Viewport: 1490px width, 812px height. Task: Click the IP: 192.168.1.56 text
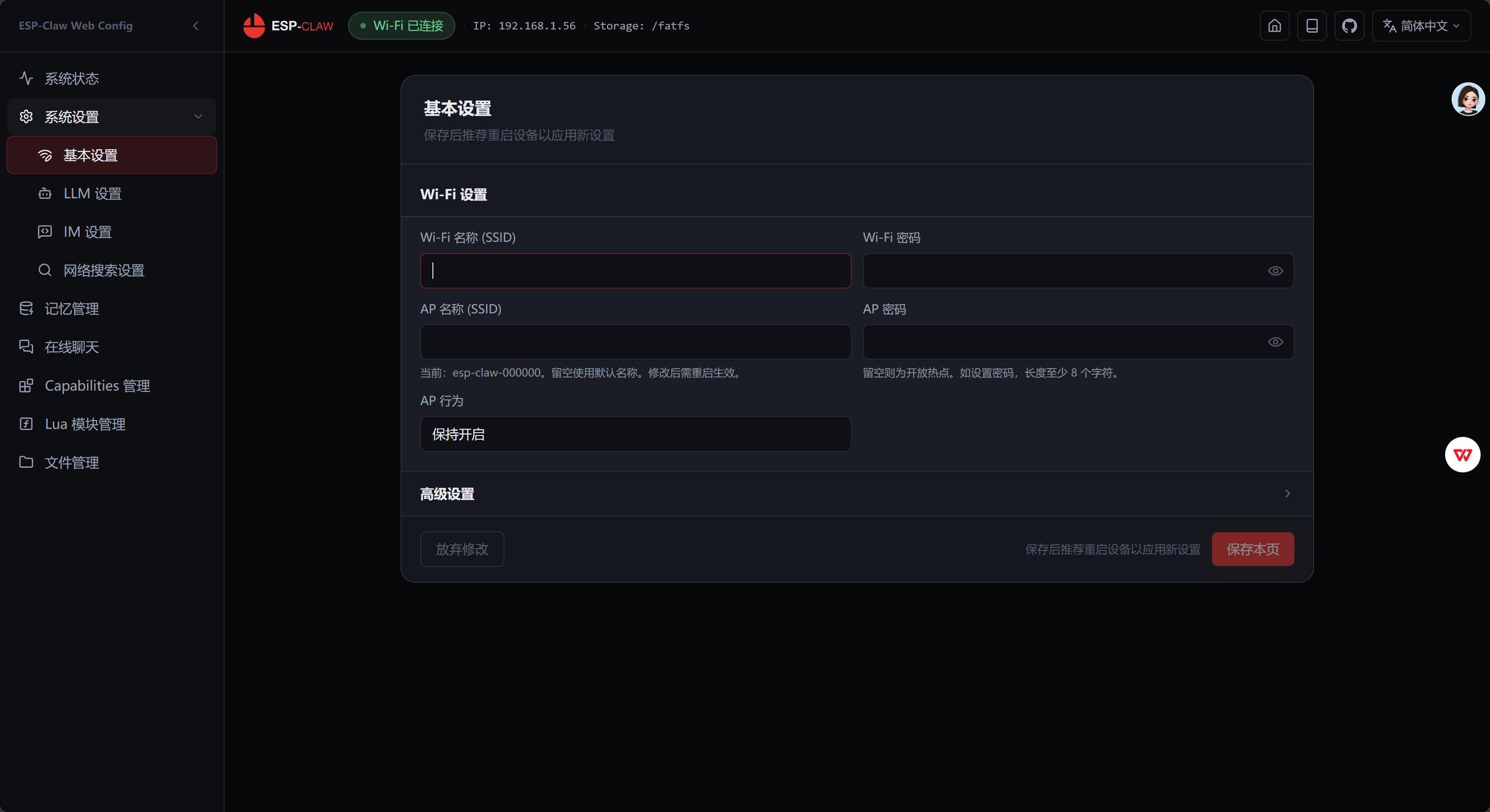(524, 25)
